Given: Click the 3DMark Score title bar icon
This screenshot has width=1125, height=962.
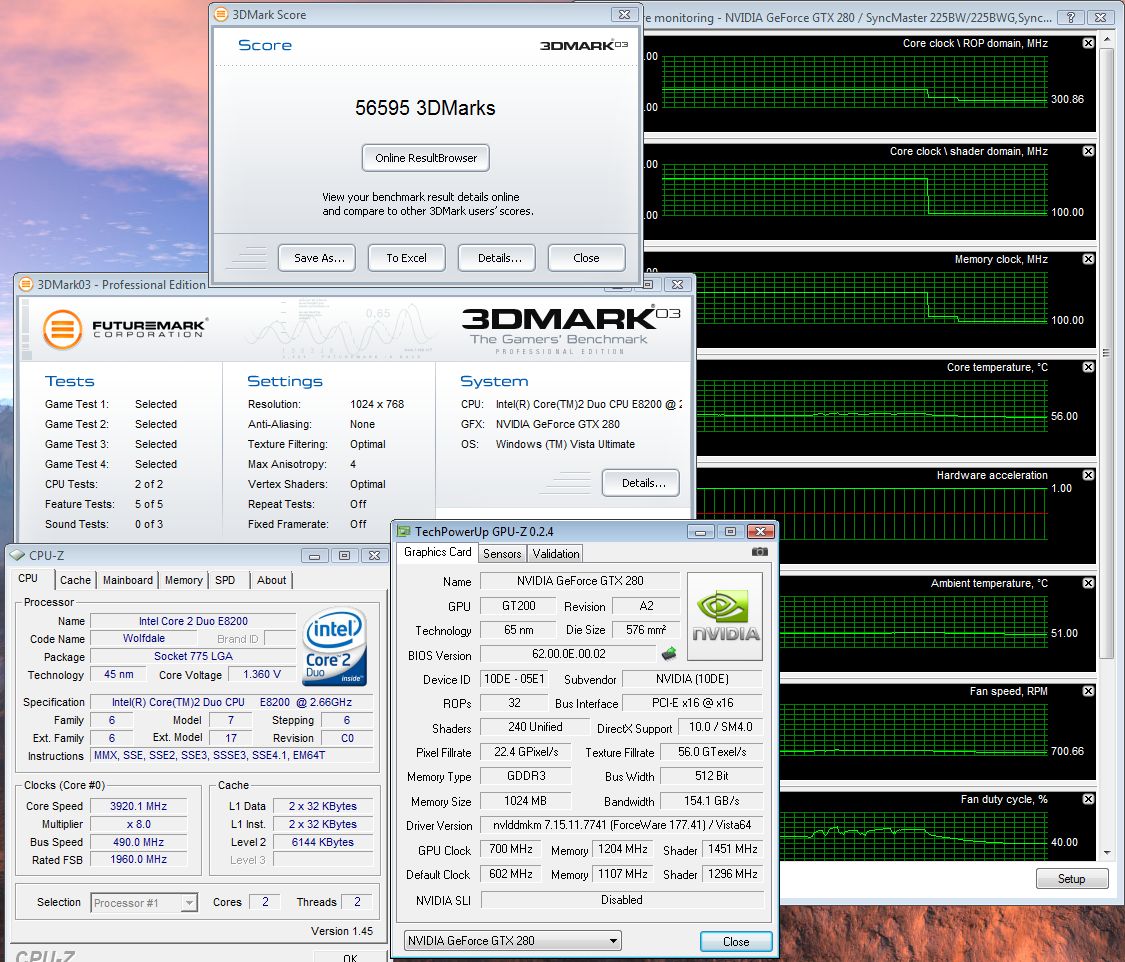Looking at the screenshot, I should coord(222,14).
